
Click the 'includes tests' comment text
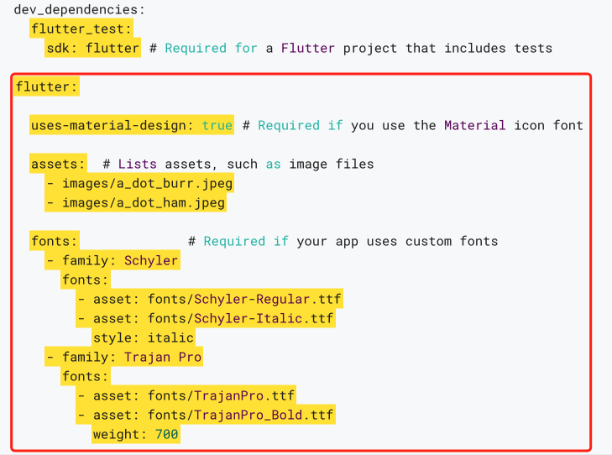[498, 48]
